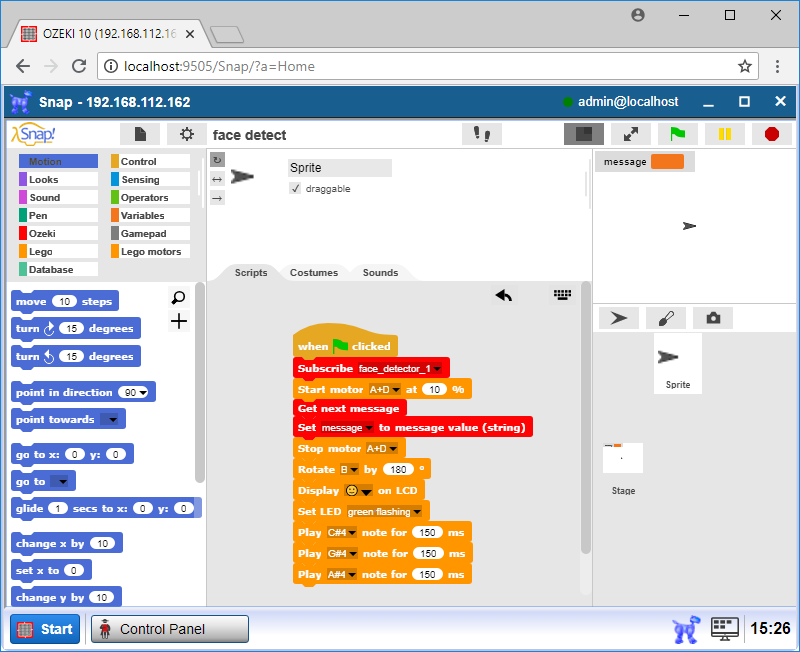Open the Looks block category

click(58, 179)
